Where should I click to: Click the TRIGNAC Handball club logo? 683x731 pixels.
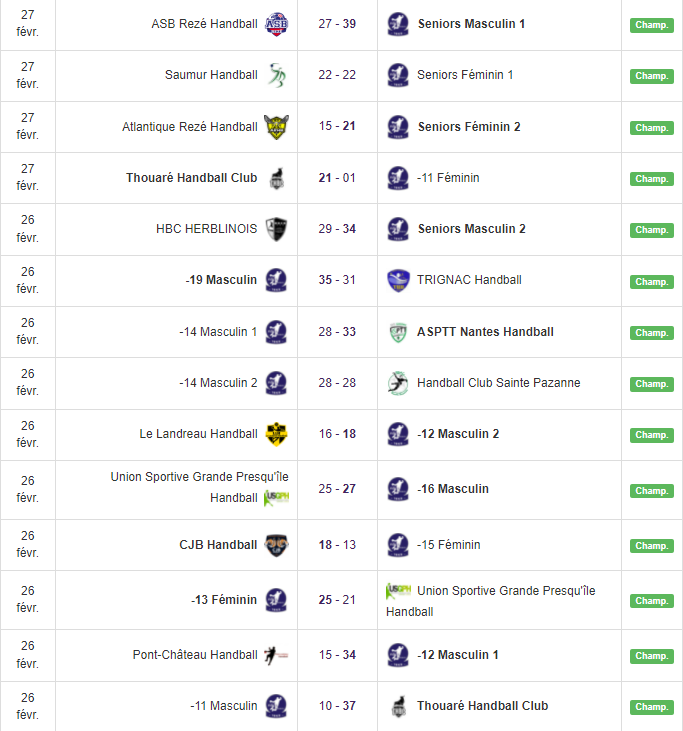(398, 280)
